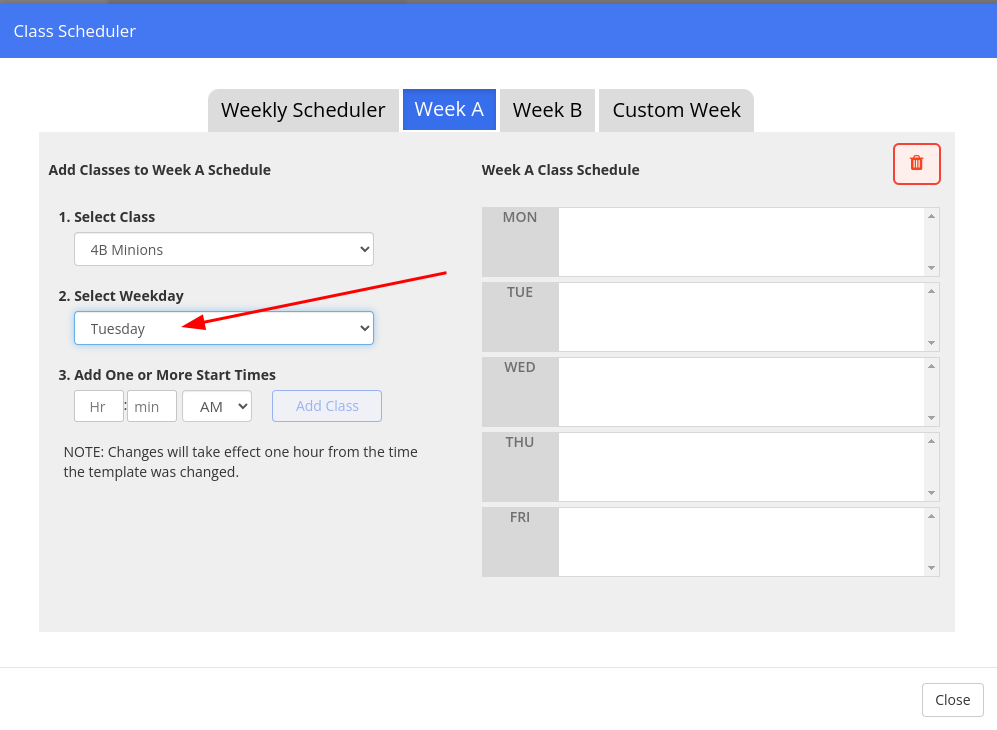997x730 pixels.
Task: Click the MON schedule scroll down arrow
Action: pos(932,268)
